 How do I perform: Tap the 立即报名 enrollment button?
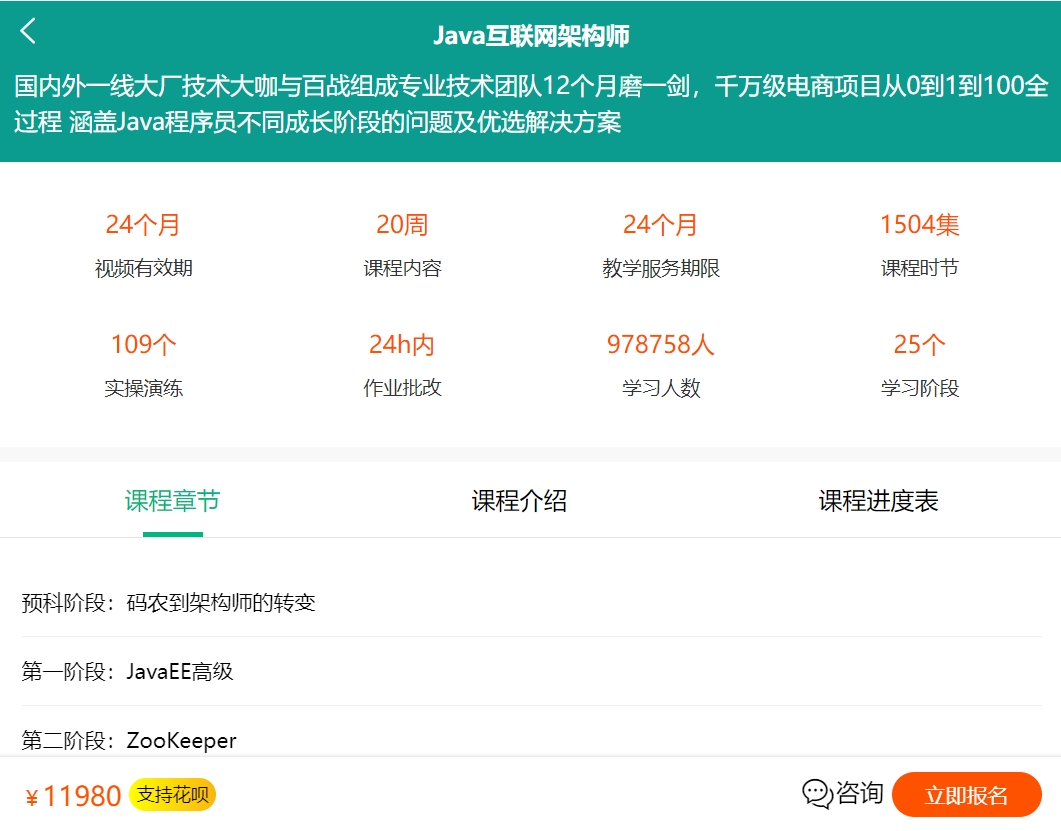964,793
